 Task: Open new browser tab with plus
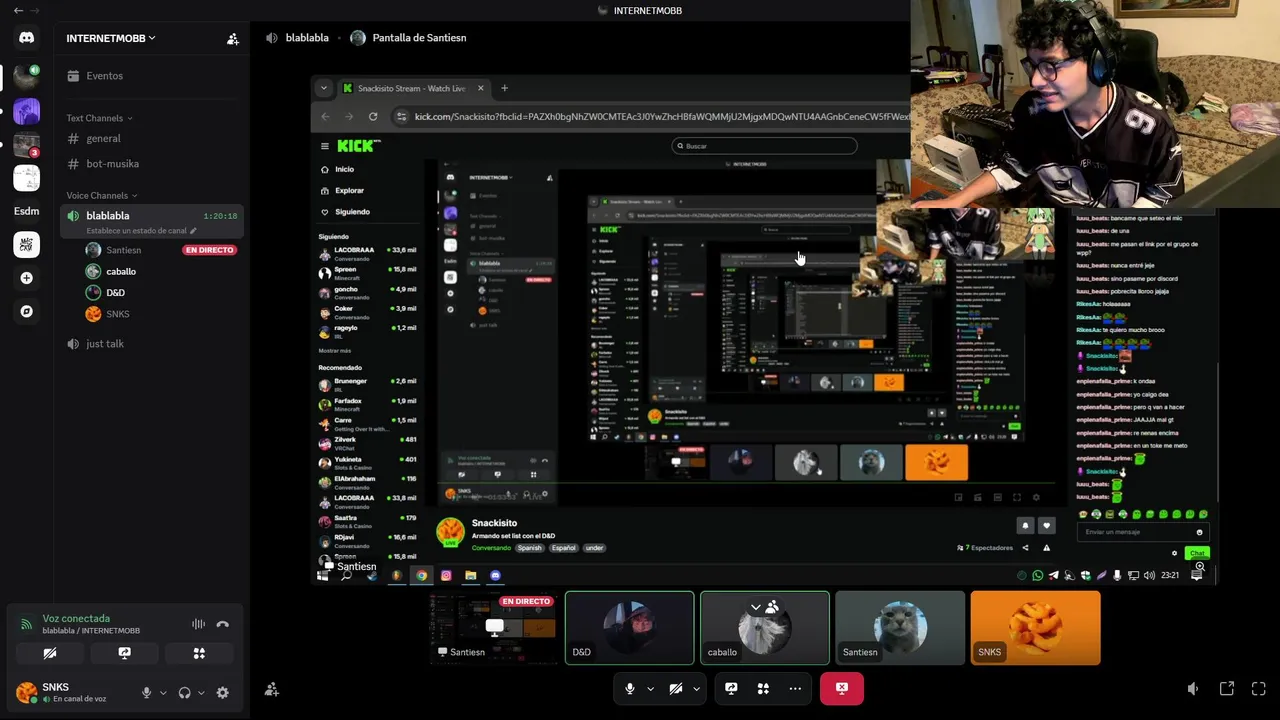point(504,88)
